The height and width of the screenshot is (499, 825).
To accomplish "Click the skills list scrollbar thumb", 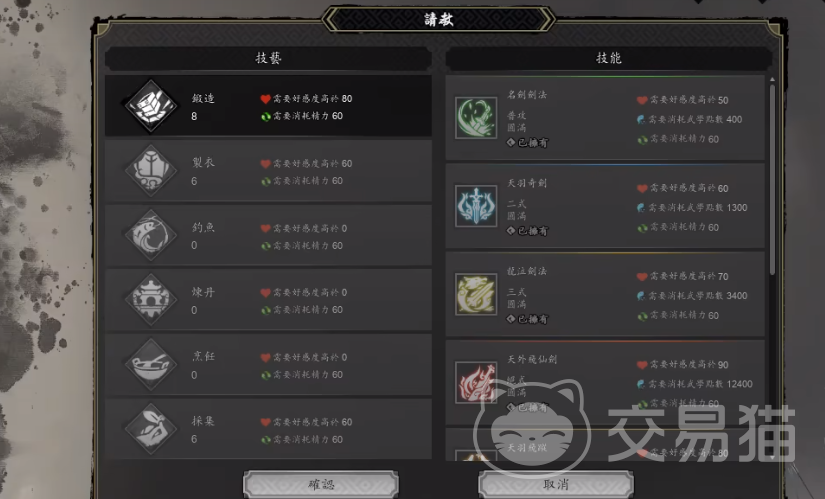I will [x=772, y=179].
